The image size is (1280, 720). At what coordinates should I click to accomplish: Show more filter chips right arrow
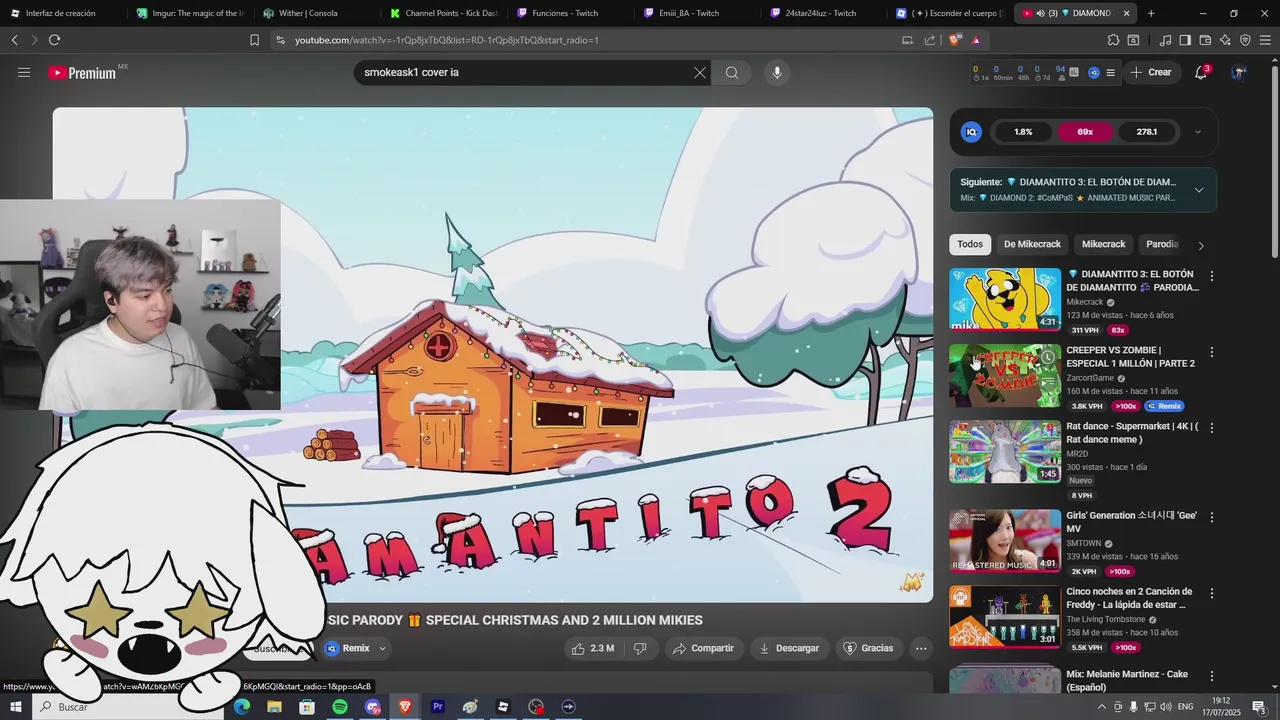pyautogui.click(x=1201, y=245)
